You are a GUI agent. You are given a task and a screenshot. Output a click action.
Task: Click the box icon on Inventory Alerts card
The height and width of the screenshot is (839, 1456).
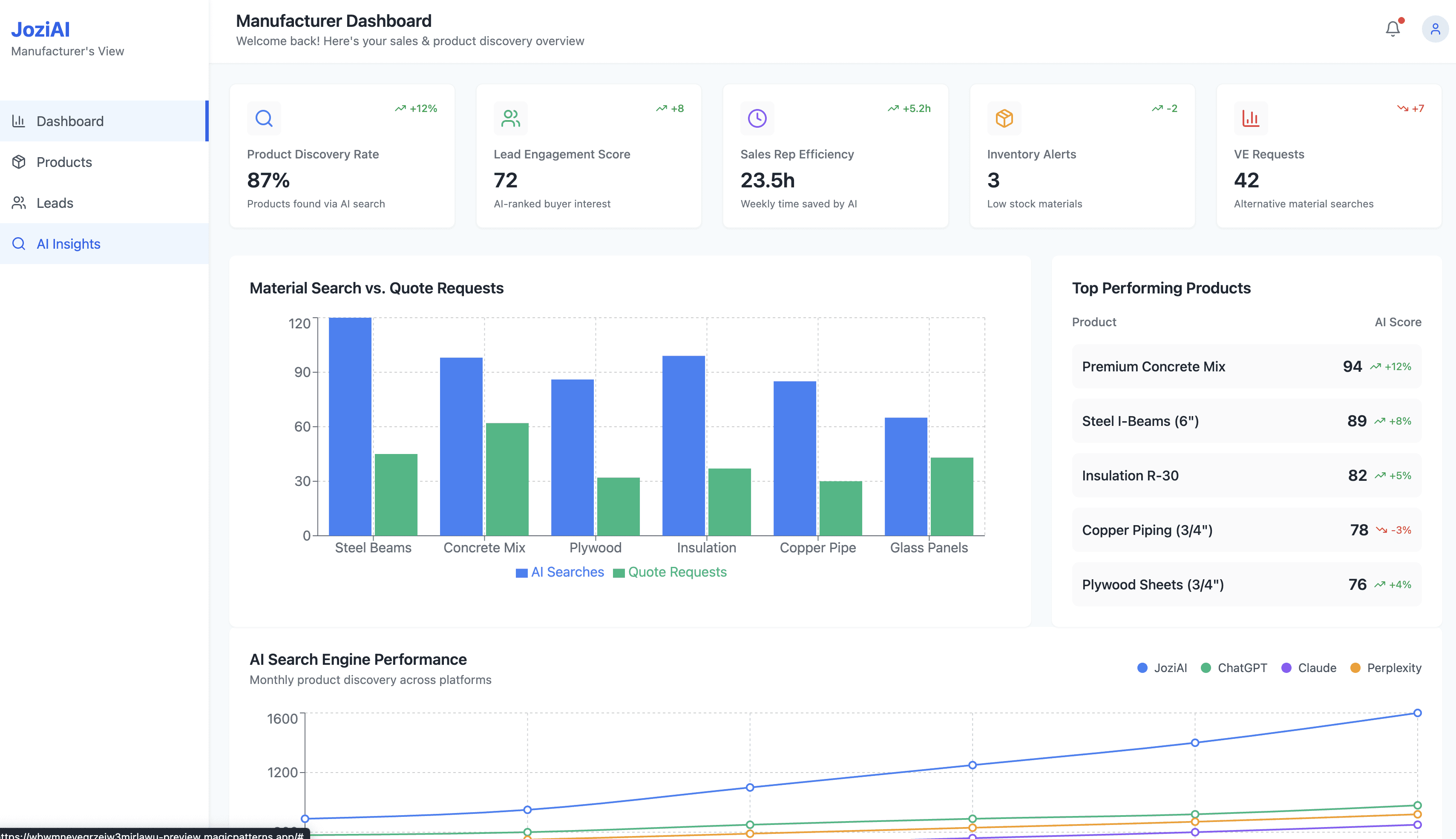coord(1004,118)
